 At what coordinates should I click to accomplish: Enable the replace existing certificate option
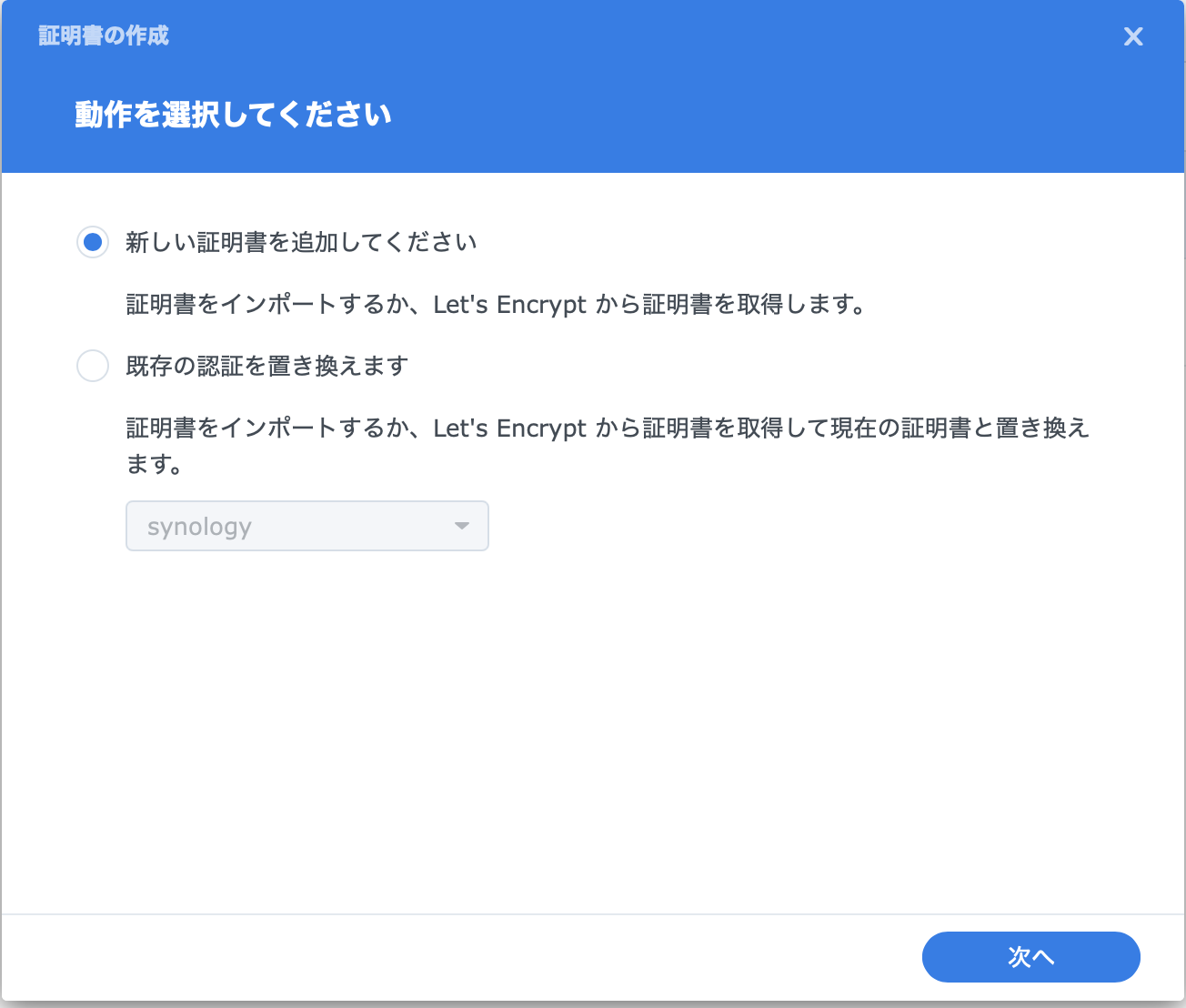93,366
